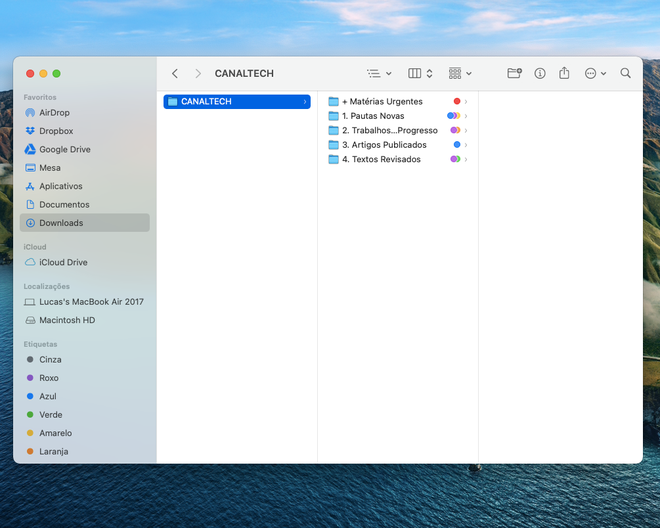The height and width of the screenshot is (528, 660).
Task: Select the 3. Artigos Publicados folder
Action: pyautogui.click(x=398, y=145)
